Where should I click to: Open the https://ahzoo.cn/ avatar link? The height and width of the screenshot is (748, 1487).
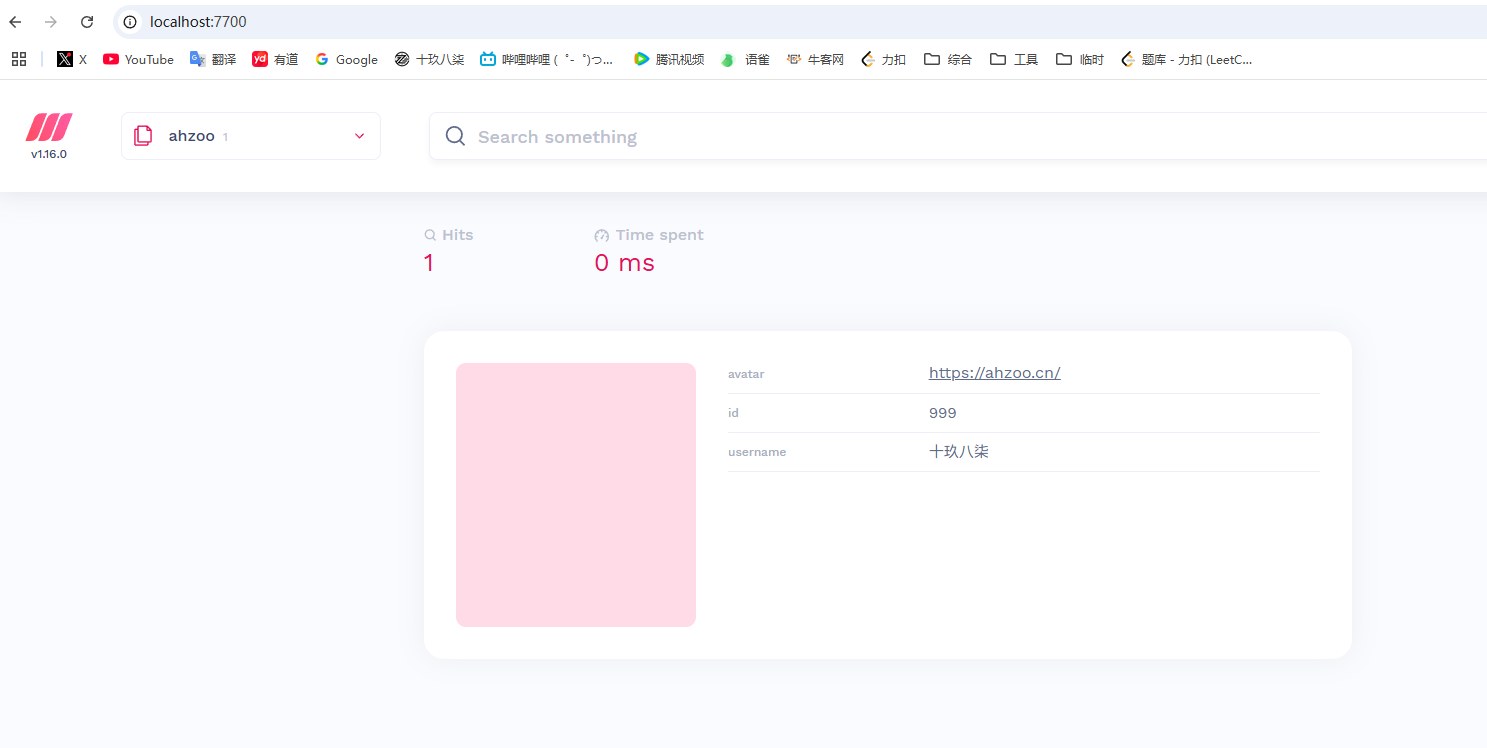[994, 373]
